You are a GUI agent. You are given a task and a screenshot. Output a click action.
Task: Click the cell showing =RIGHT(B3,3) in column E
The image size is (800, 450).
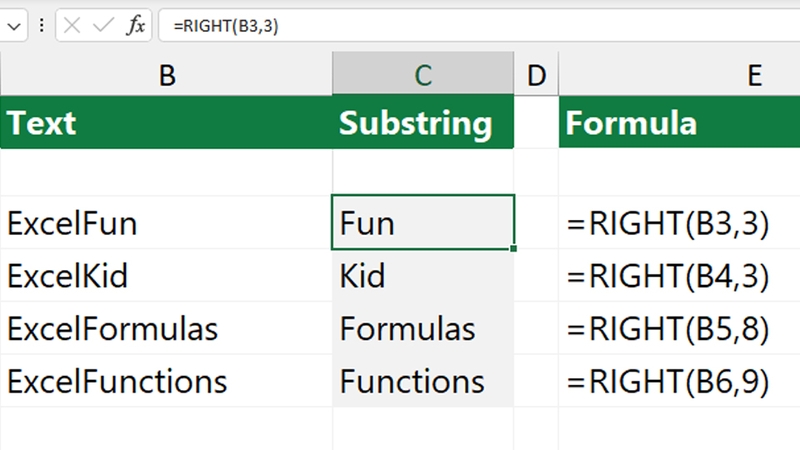point(680,223)
